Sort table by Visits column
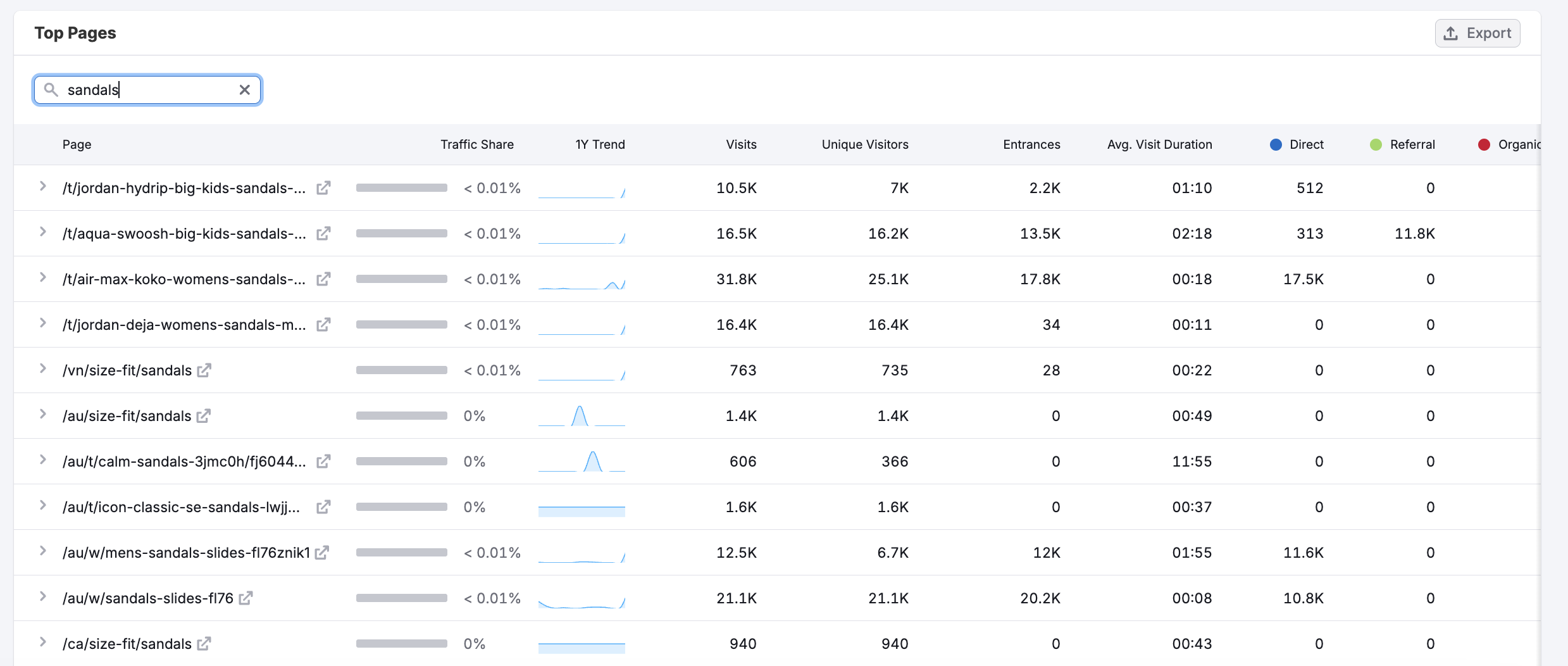The height and width of the screenshot is (666, 1568). pyautogui.click(x=741, y=144)
